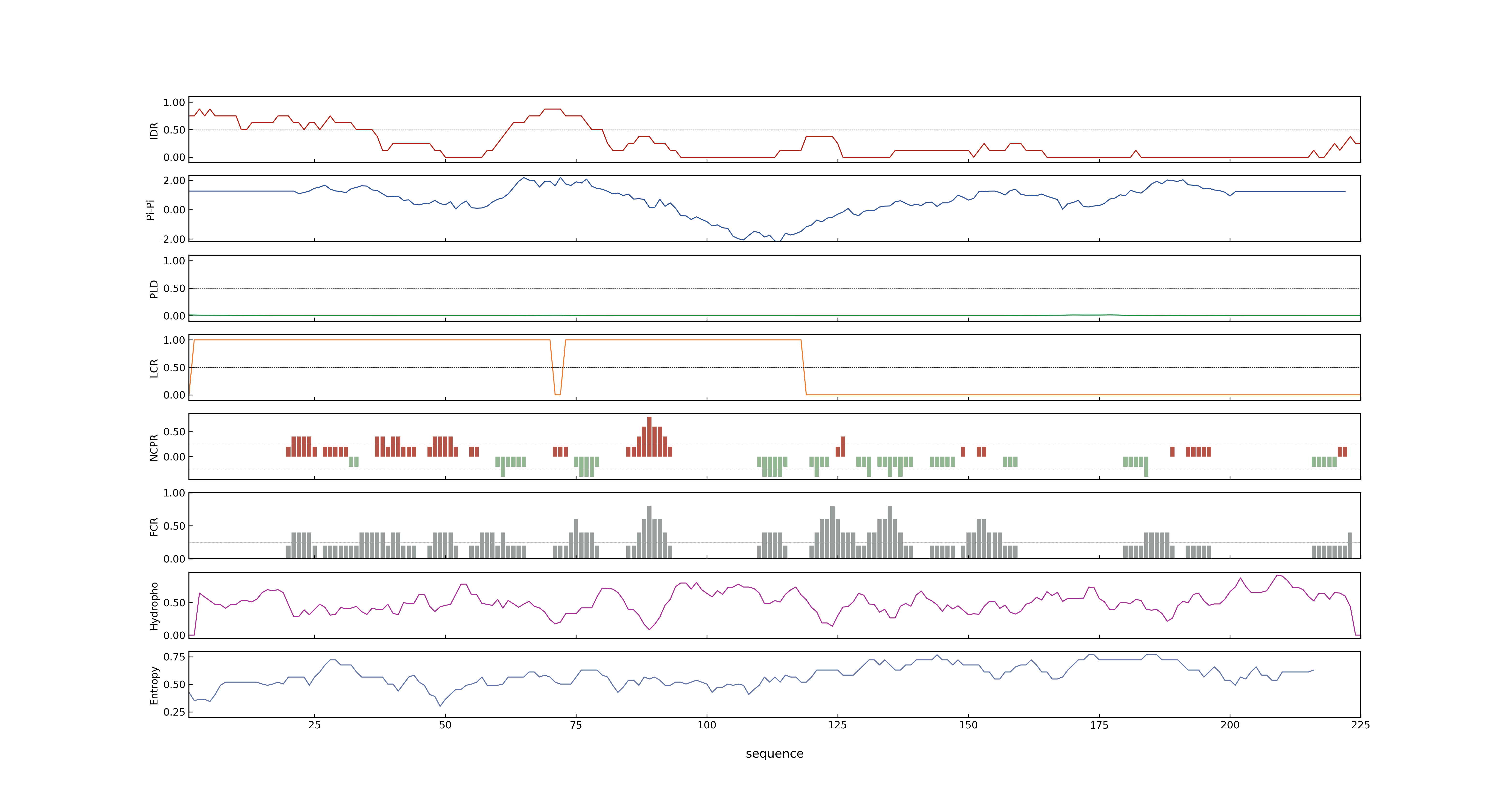Click x-axis tick label 75
This screenshot has height=806, width=1512.
point(576,725)
